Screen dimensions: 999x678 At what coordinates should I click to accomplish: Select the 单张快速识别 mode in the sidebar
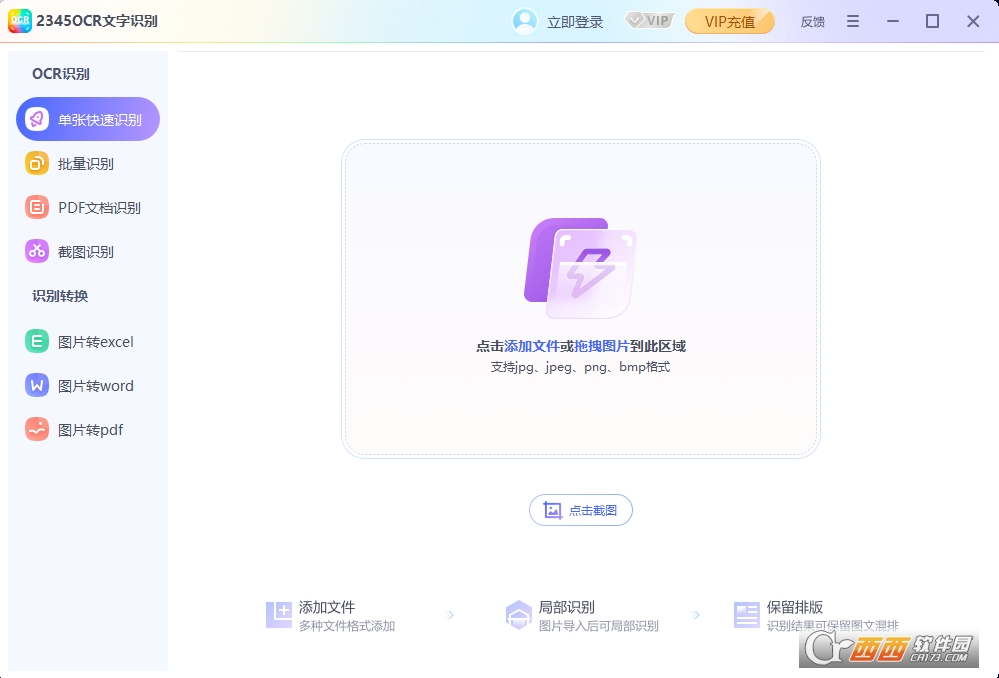(x=87, y=118)
